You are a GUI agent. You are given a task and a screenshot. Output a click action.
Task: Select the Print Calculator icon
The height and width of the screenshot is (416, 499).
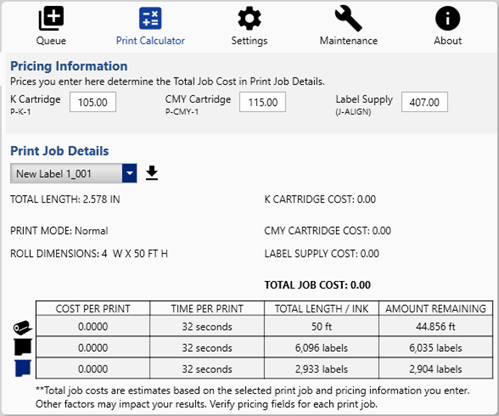pyautogui.click(x=150, y=19)
